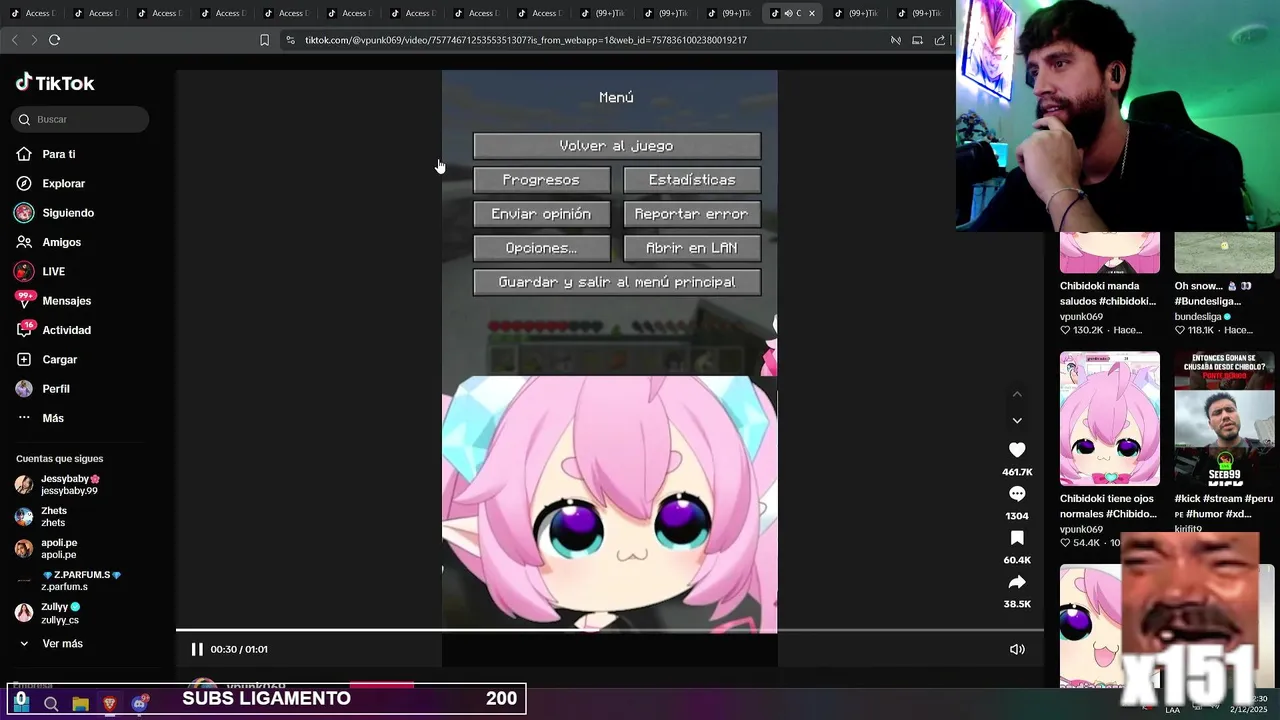Open followed account apoli.pe
Viewport: 1280px width, 720px height.
pyautogui.click(x=59, y=549)
